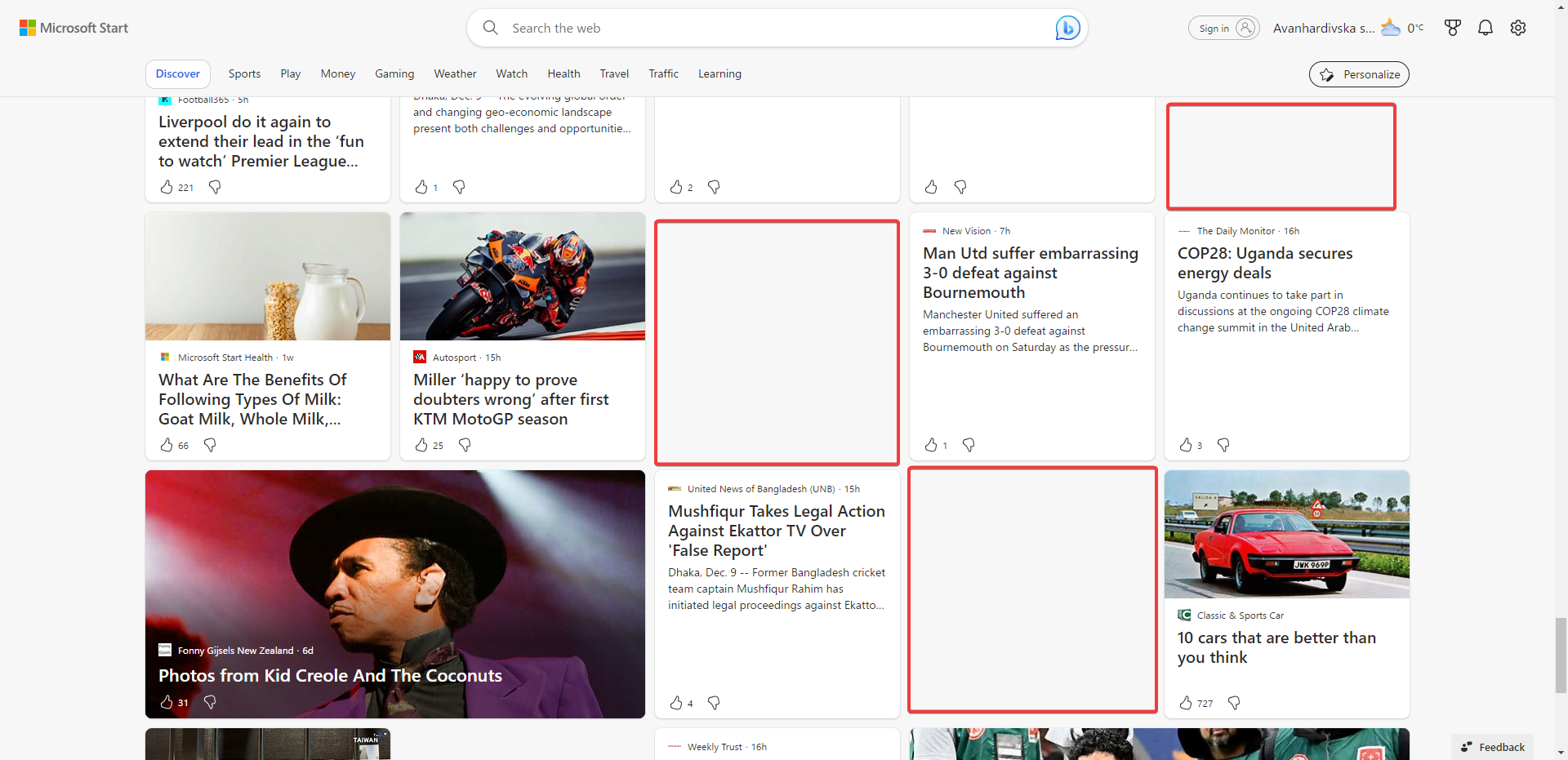1568x760 pixels.
Task: Click inside the Search the web field
Action: (x=735, y=27)
